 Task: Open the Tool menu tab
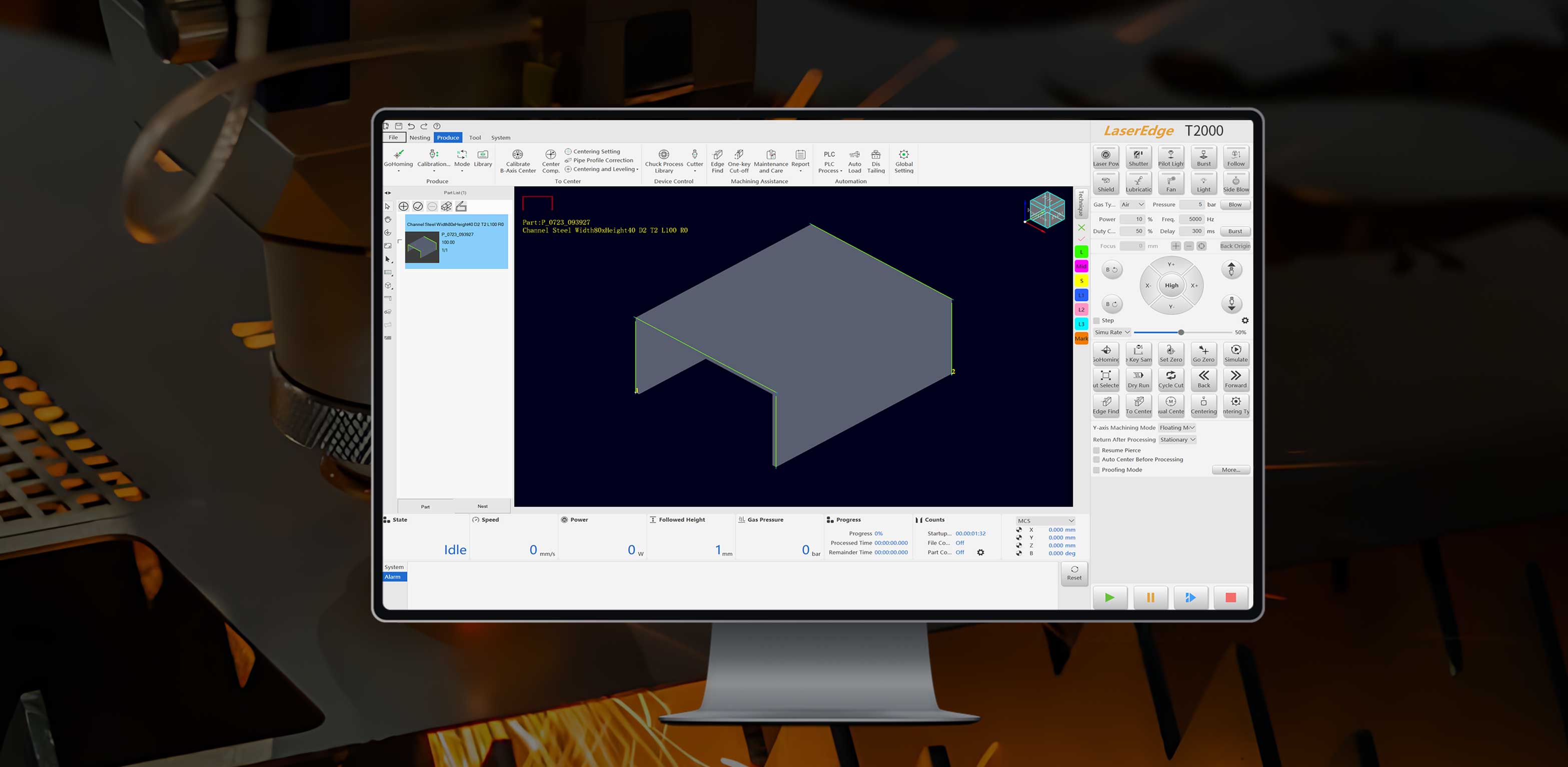pyautogui.click(x=475, y=138)
